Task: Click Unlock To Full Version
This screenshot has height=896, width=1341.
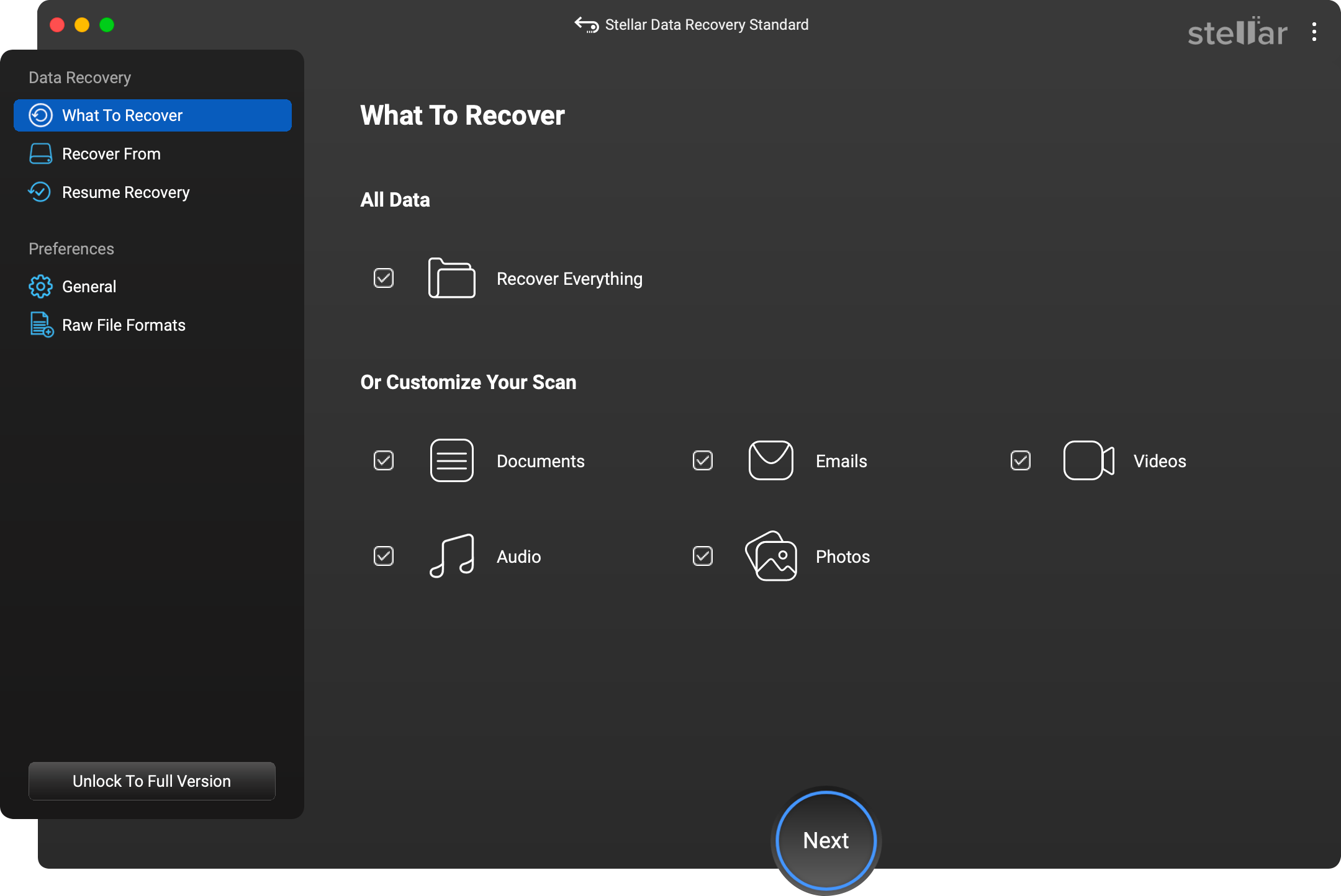Action: (x=151, y=781)
